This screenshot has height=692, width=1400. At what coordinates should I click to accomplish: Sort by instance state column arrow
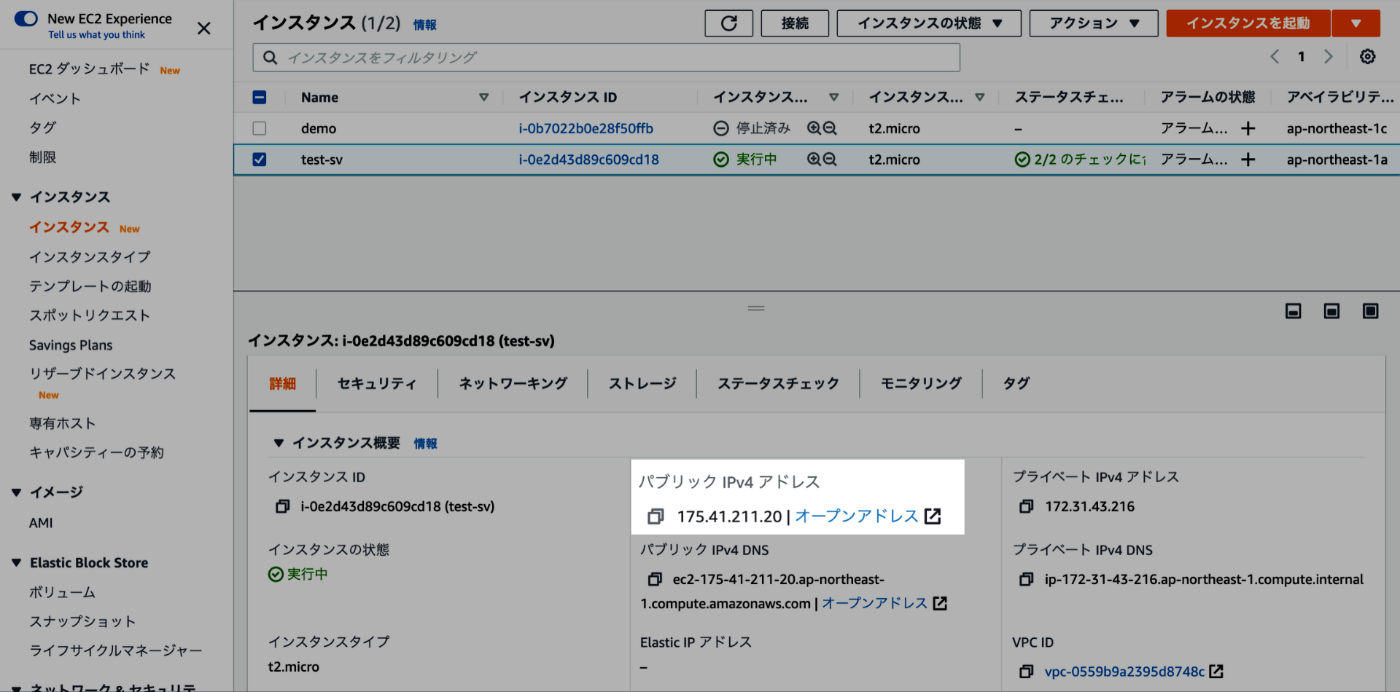834,97
